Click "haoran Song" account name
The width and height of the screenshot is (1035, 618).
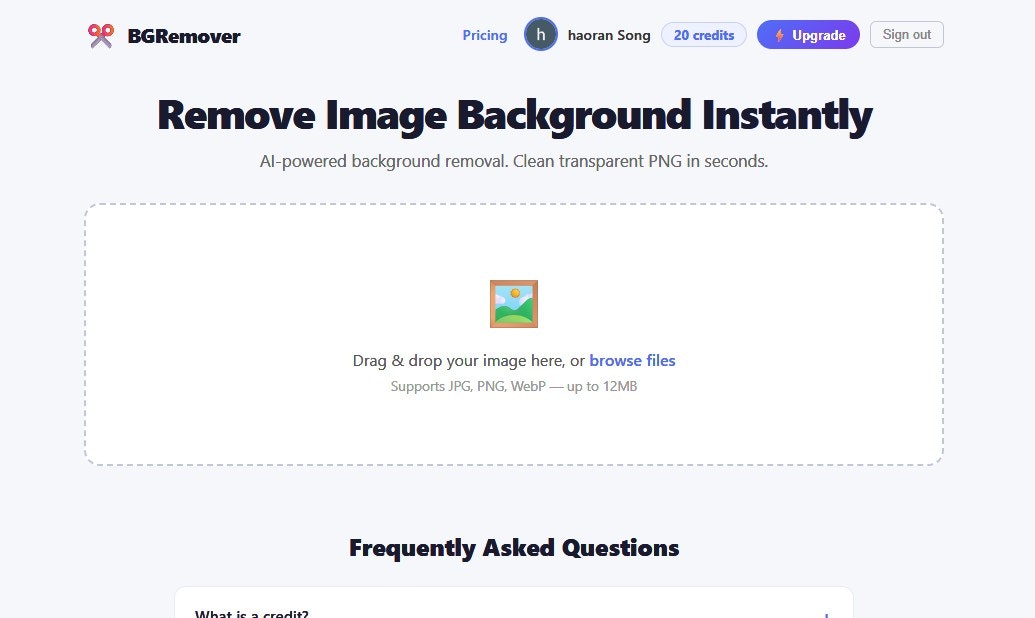[x=608, y=35]
